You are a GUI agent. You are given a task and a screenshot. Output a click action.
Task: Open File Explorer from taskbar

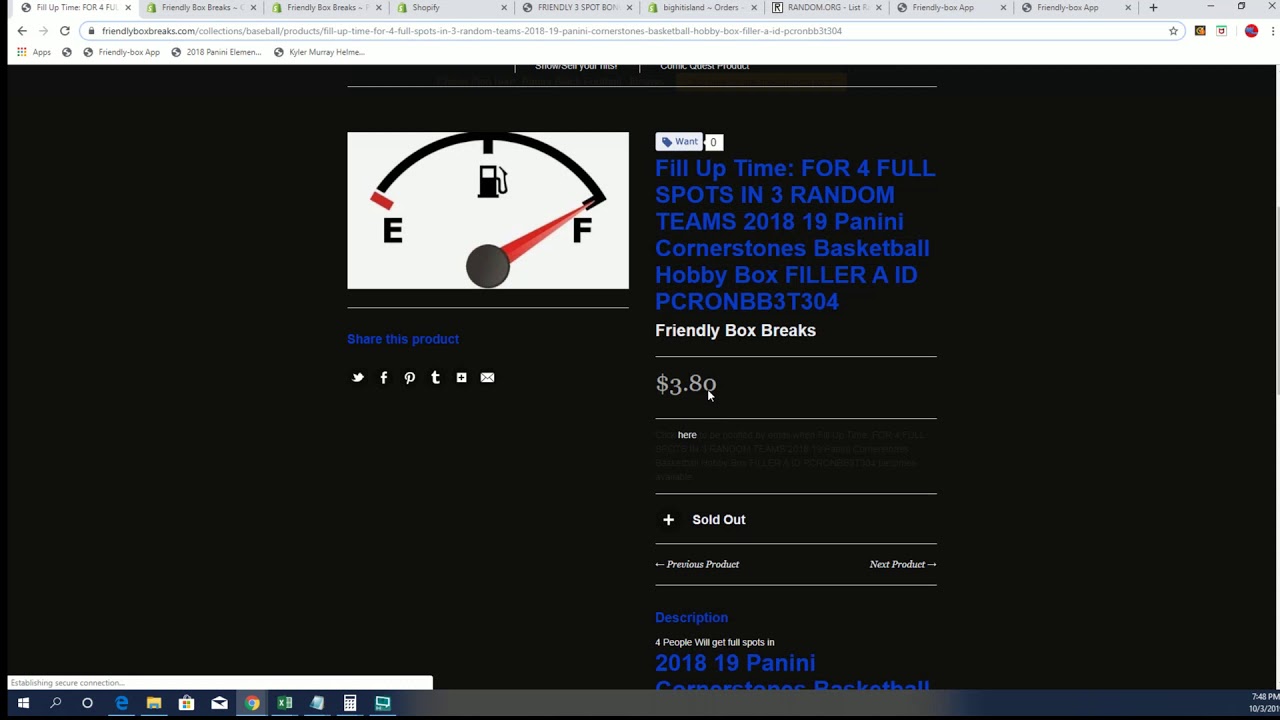click(154, 704)
